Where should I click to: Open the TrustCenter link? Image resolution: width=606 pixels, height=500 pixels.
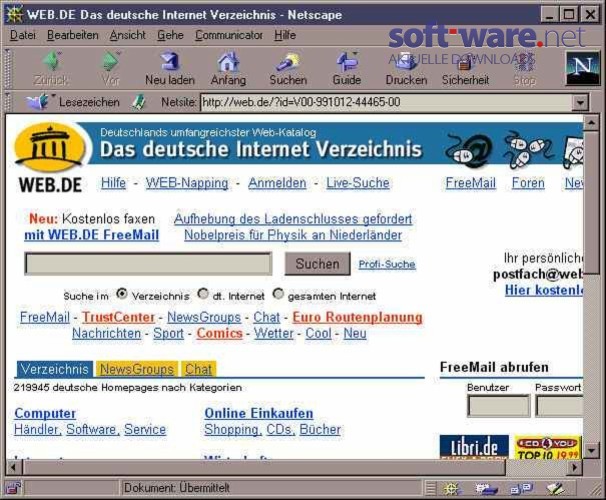pyautogui.click(x=118, y=317)
